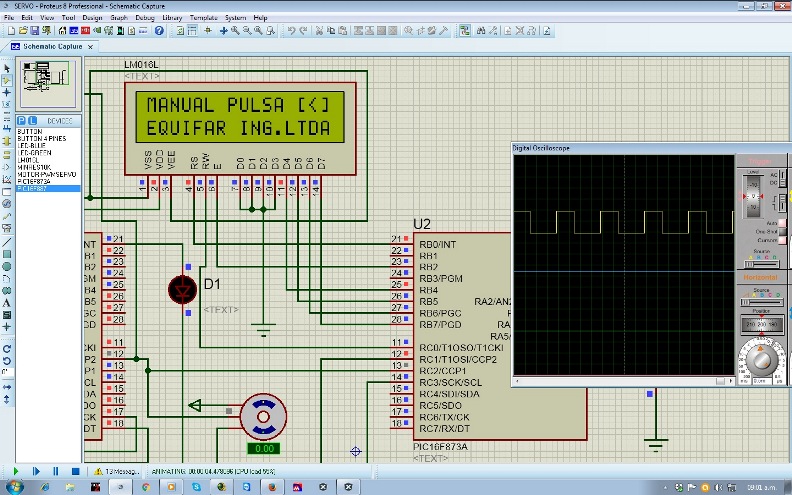This screenshot has width=792, height=495.
Task: Click the rotation angle input field
Action: 7,372
